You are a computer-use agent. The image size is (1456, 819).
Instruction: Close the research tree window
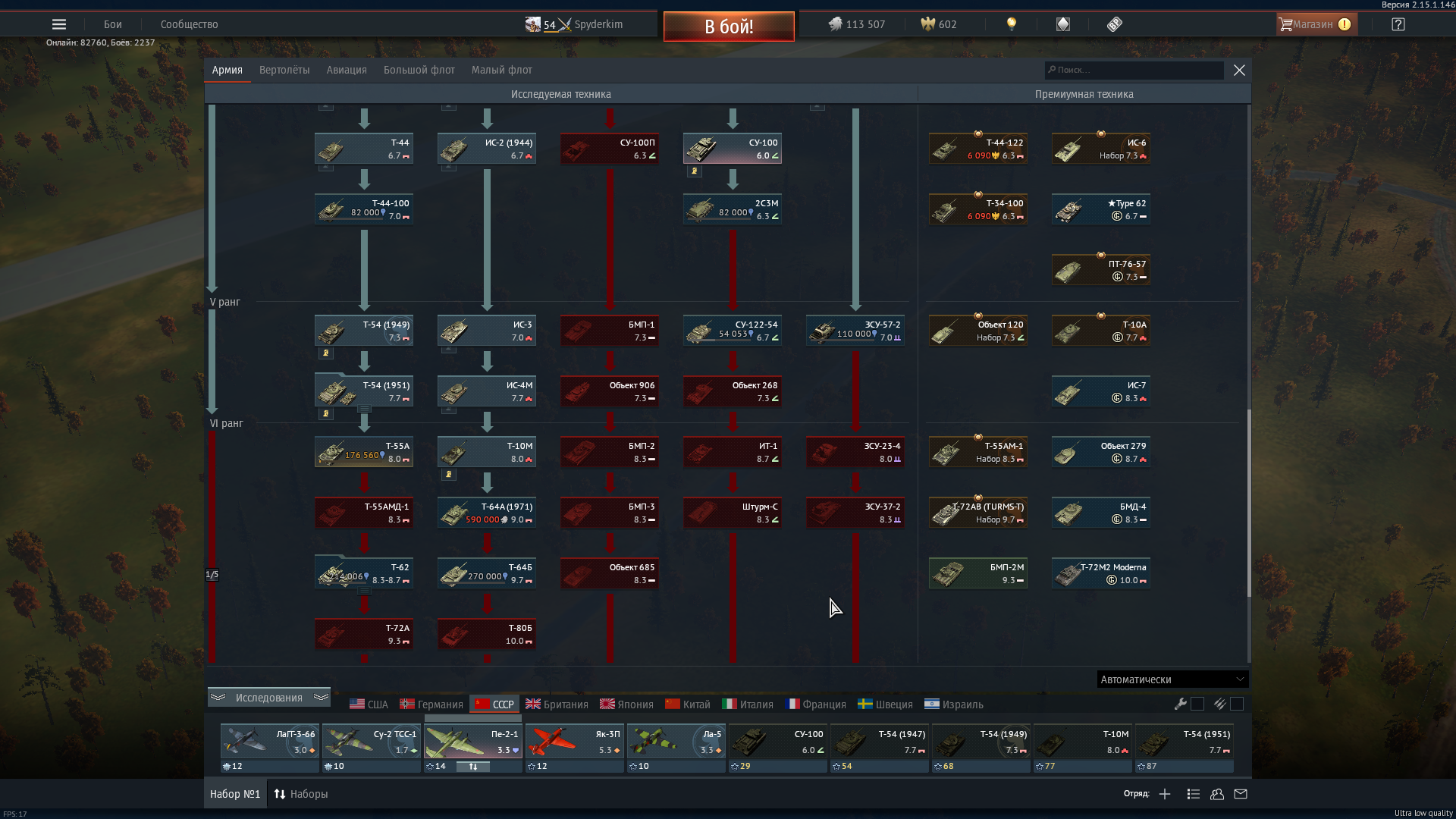1239,70
